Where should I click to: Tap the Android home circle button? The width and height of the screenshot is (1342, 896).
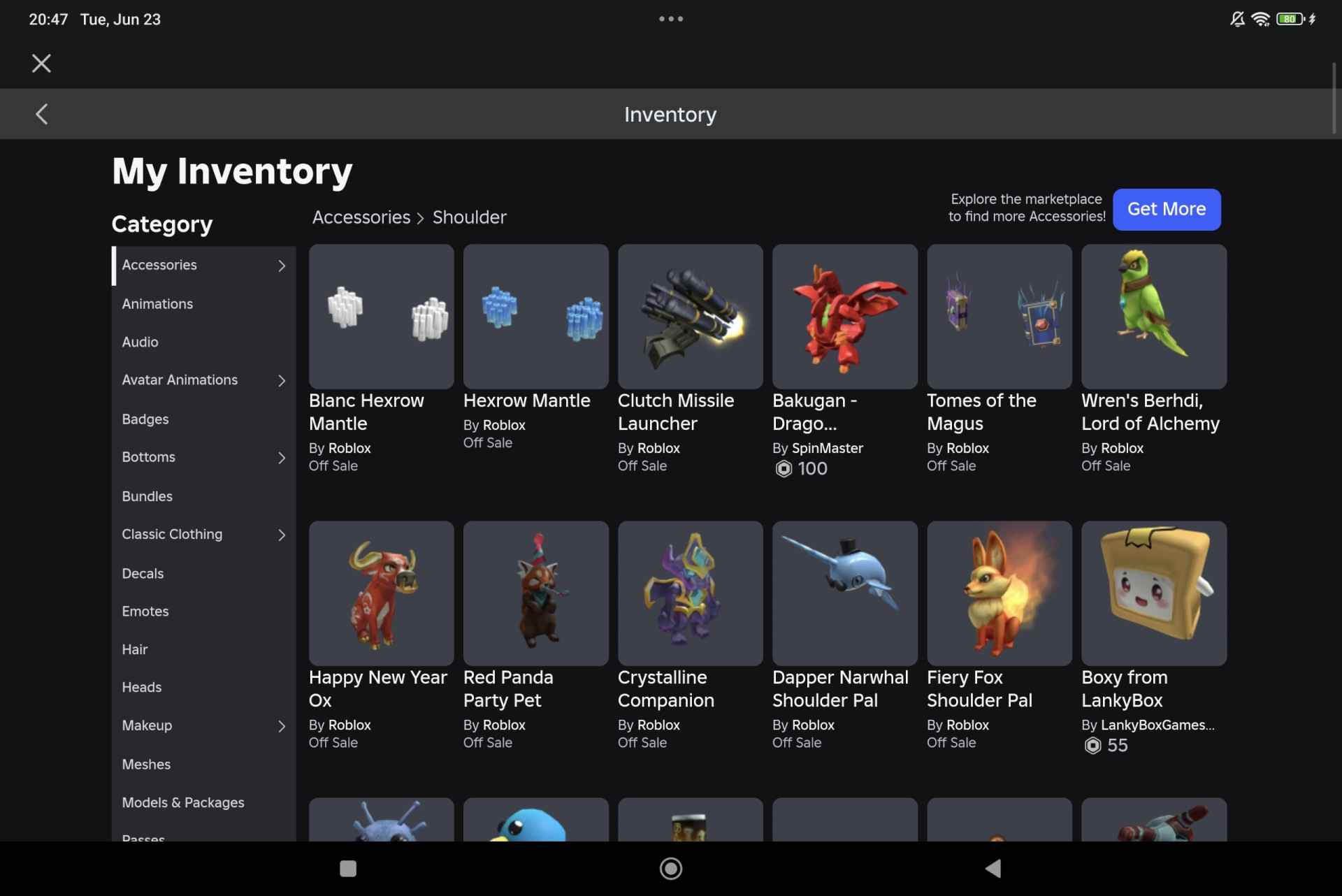pos(671,869)
